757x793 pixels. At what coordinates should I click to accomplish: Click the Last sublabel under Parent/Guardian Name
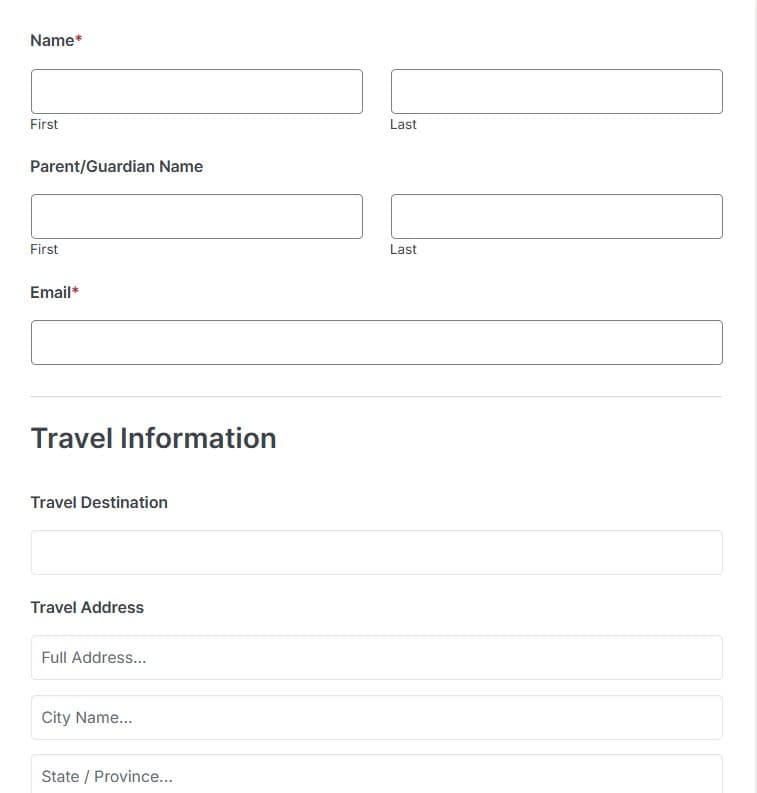click(x=403, y=249)
